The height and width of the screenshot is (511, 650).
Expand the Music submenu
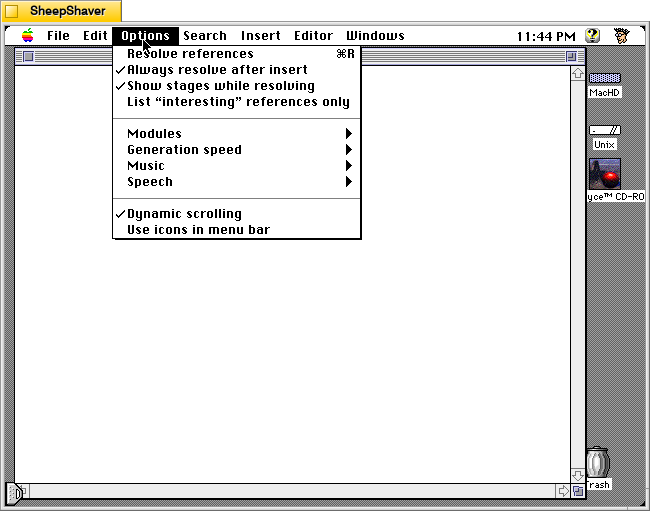click(237, 166)
